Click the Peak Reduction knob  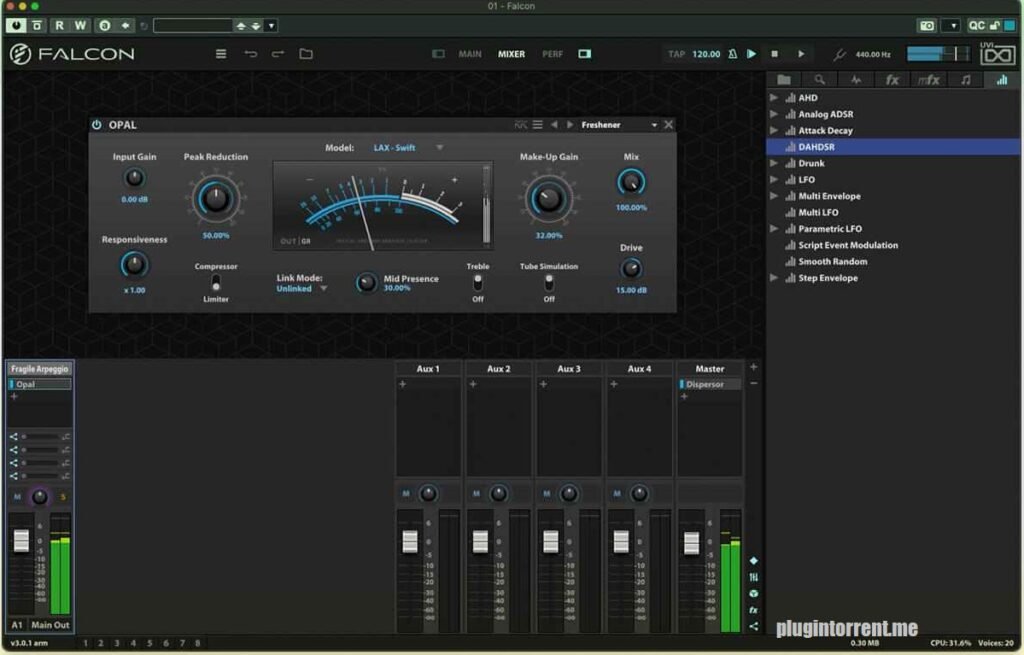point(216,199)
